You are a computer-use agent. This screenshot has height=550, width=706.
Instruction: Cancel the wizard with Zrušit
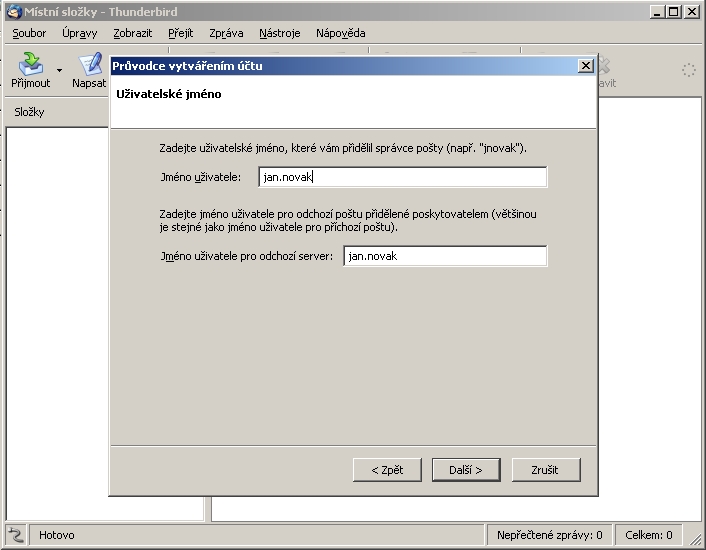(546, 469)
